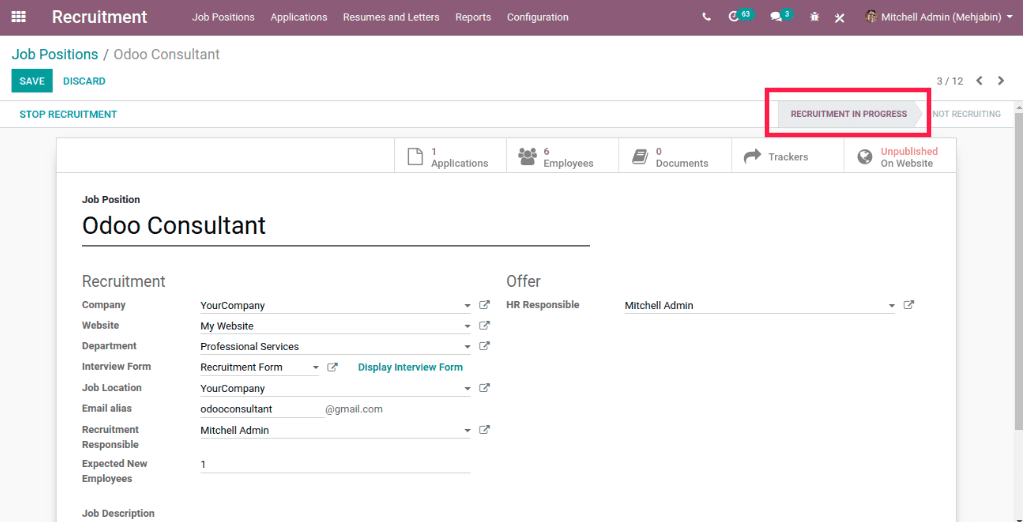This screenshot has height=522, width=1023.
Task: Open the Trackers stat button
Action: click(787, 157)
